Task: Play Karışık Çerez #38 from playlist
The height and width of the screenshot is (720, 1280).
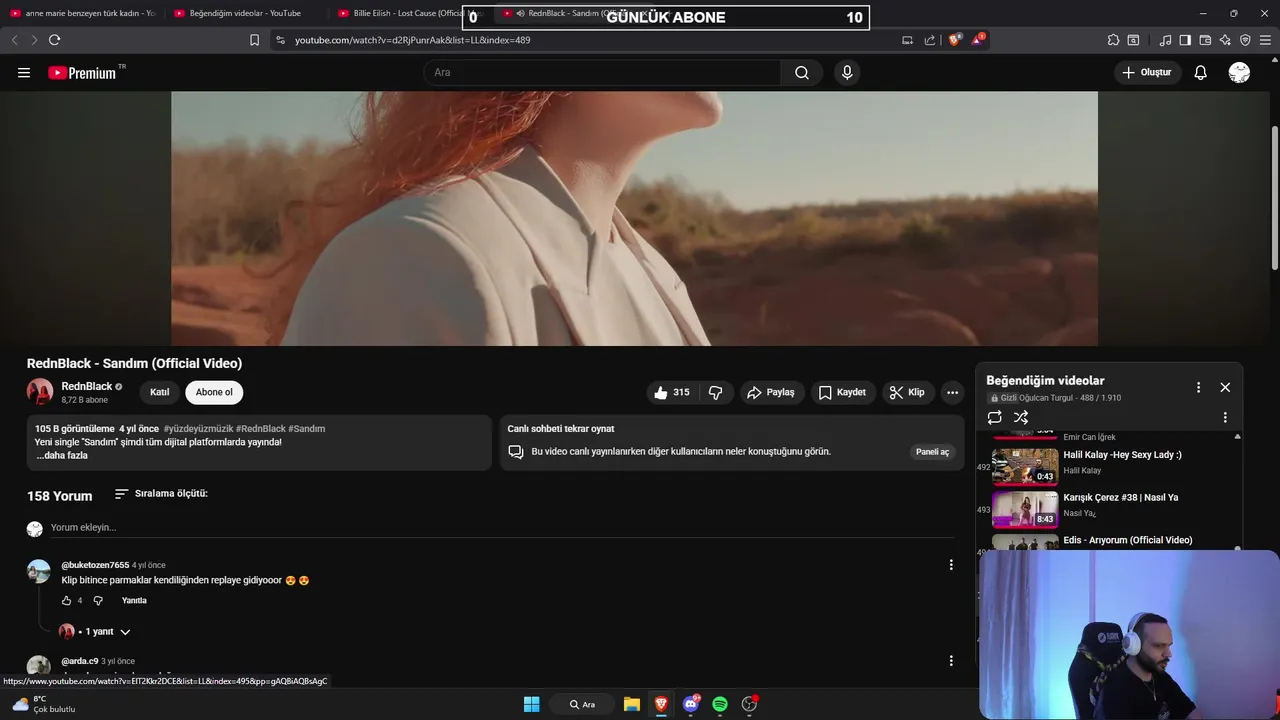Action: click(1110, 509)
